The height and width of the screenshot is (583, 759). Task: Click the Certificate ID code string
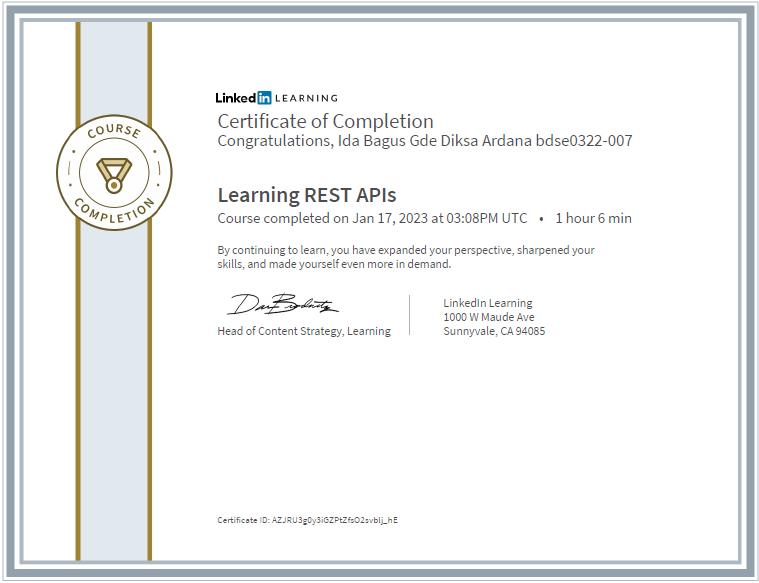pyautogui.click(x=334, y=520)
